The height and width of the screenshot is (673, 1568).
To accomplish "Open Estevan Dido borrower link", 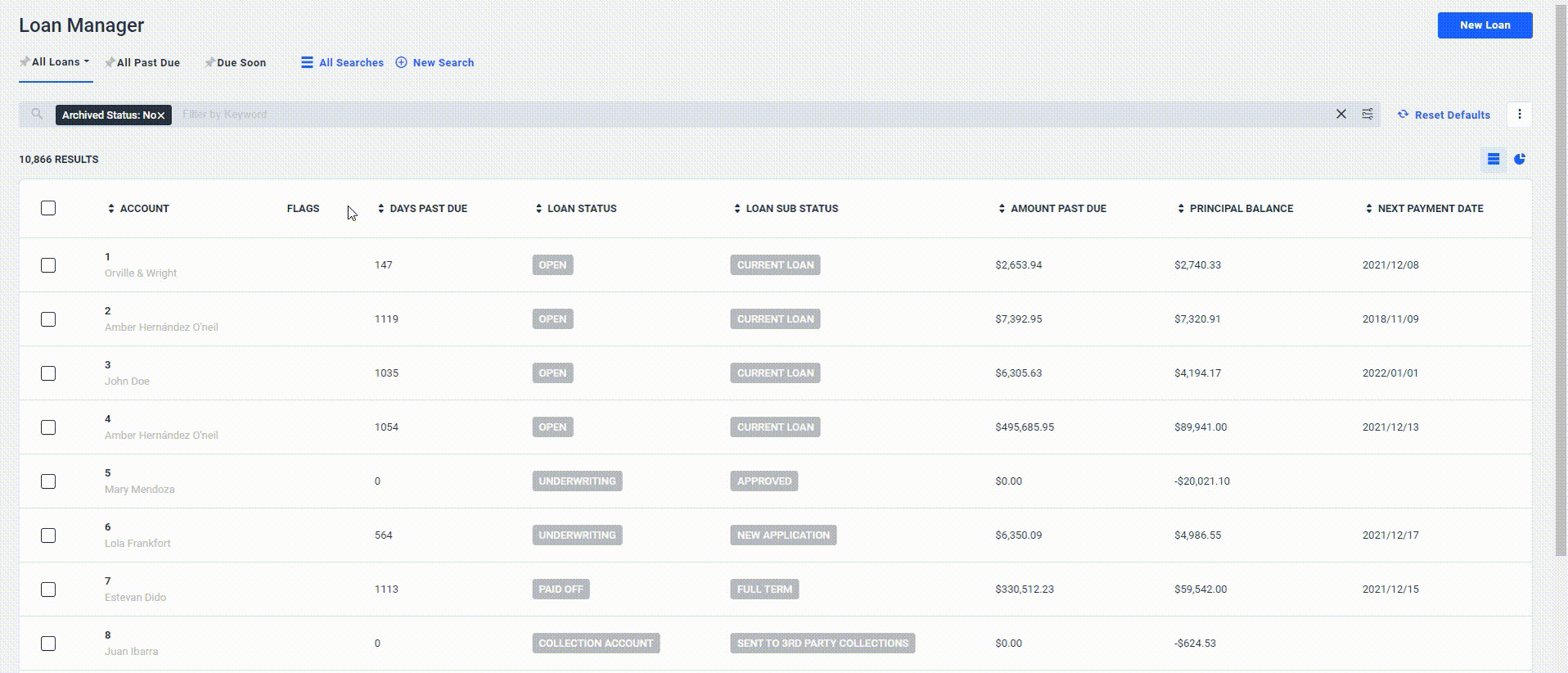I will tap(135, 598).
